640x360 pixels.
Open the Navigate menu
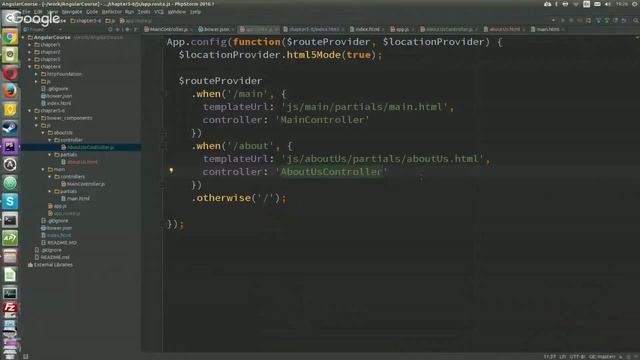(x=72, y=12)
